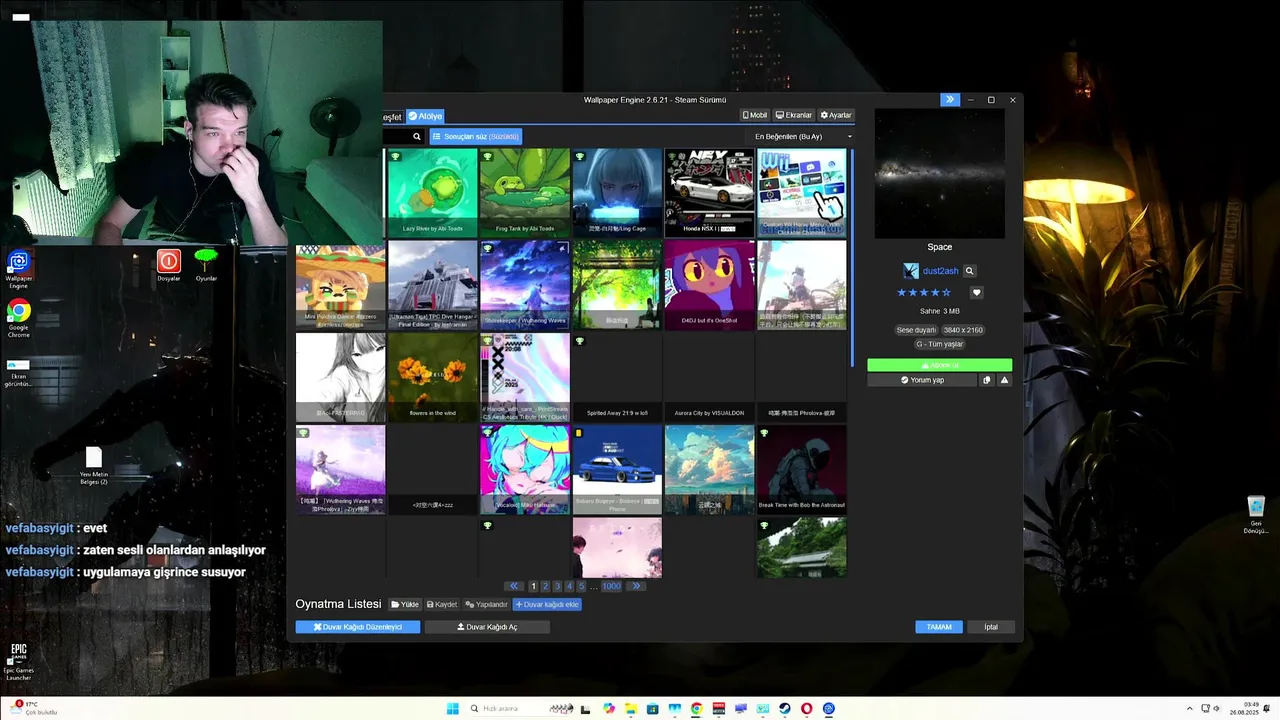Screen dimensions: 1280x720
Task: Switch to the Keşfet tab
Action: [x=391, y=117]
